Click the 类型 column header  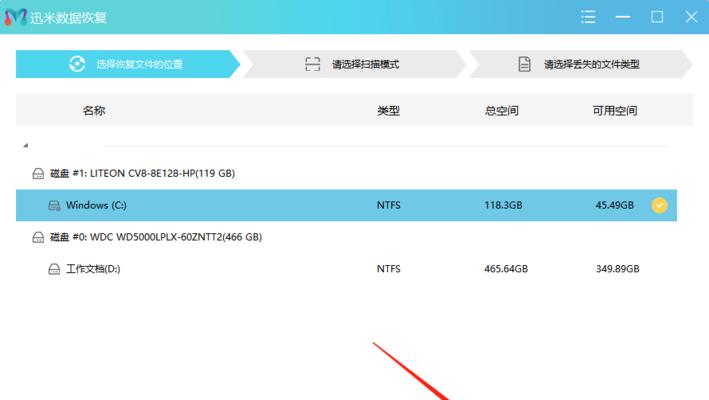click(388, 111)
